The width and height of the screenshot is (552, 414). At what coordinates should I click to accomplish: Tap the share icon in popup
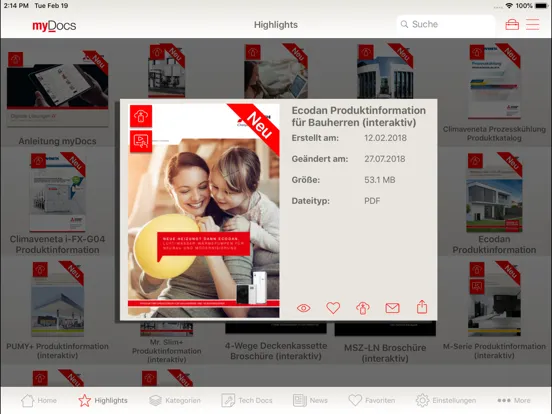(x=422, y=307)
